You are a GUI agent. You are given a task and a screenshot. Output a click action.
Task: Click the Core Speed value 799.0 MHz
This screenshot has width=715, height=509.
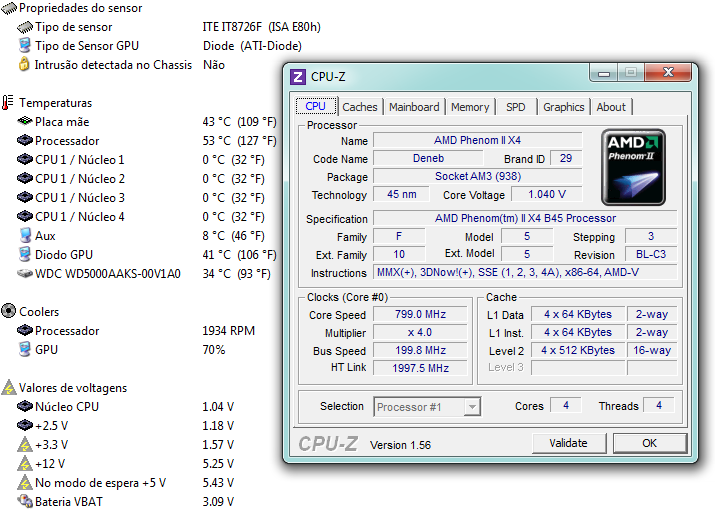[420, 314]
